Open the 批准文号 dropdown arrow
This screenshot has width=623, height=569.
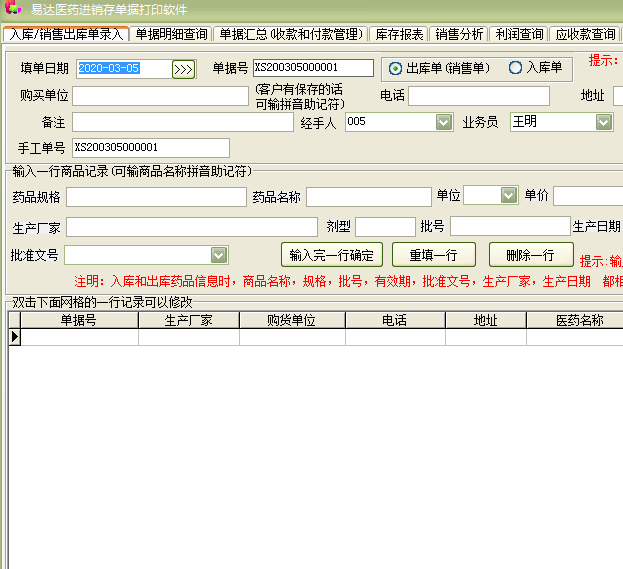point(219,255)
